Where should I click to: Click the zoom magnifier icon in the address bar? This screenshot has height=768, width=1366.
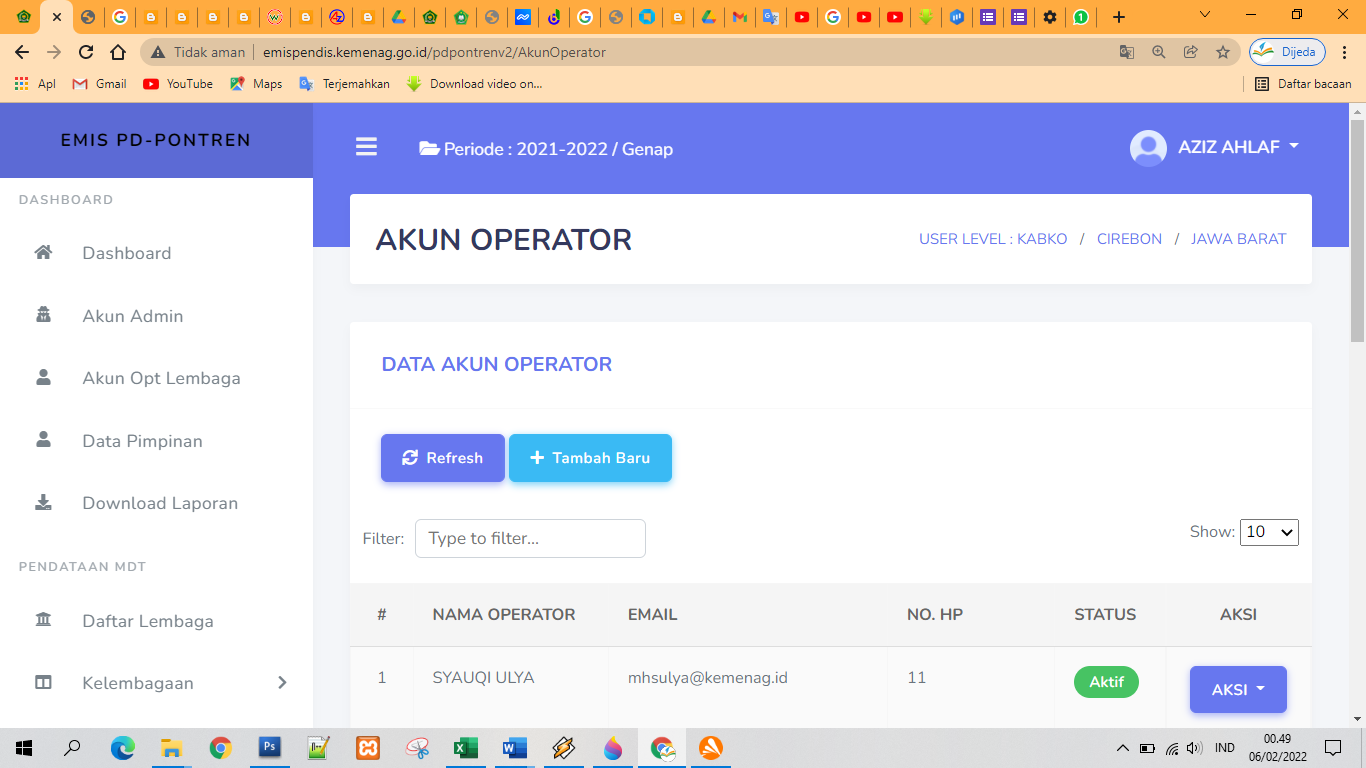pos(1159,52)
